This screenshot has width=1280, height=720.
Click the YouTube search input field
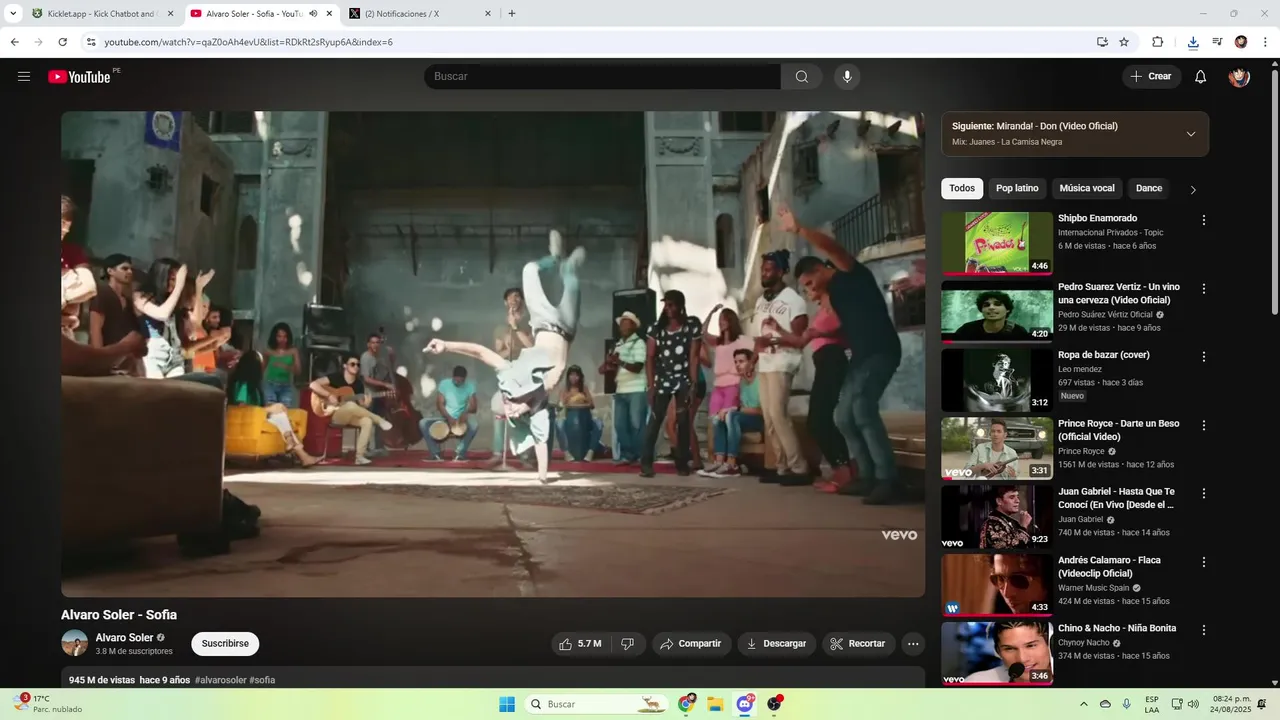click(x=602, y=77)
